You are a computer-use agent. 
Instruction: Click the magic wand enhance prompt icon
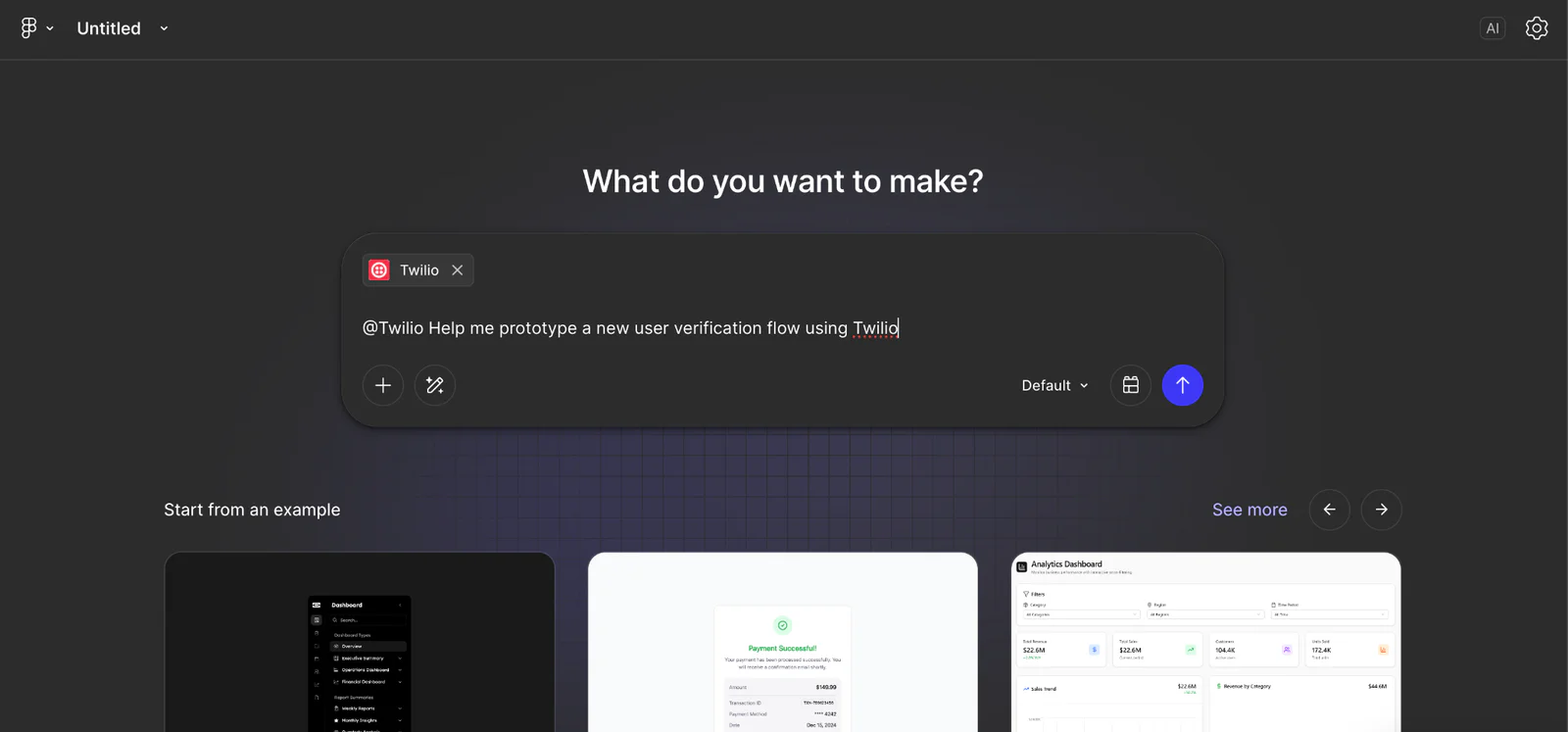pos(435,385)
